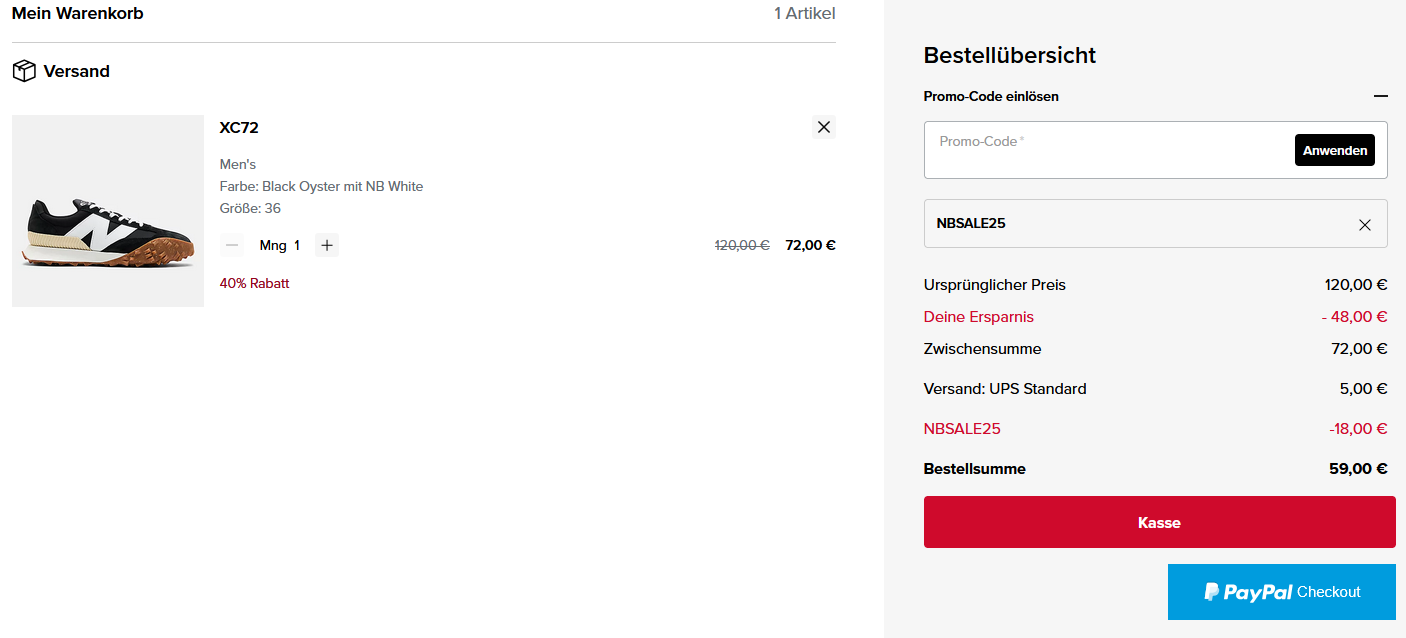The image size is (1406, 638).
Task: Click the Promo-Code einlösen header label
Action: pyautogui.click(x=991, y=97)
